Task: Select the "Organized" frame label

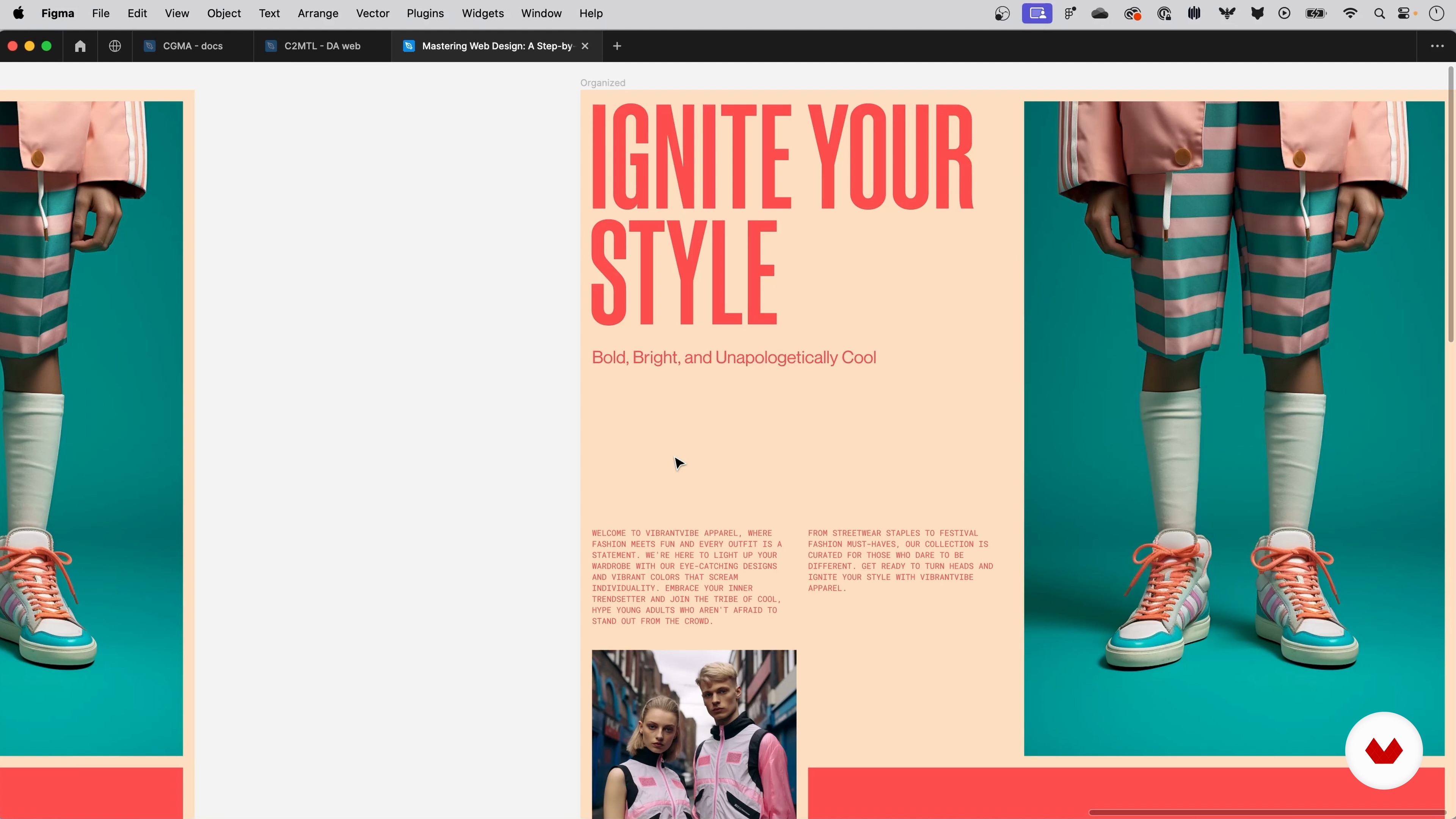Action: point(602,83)
